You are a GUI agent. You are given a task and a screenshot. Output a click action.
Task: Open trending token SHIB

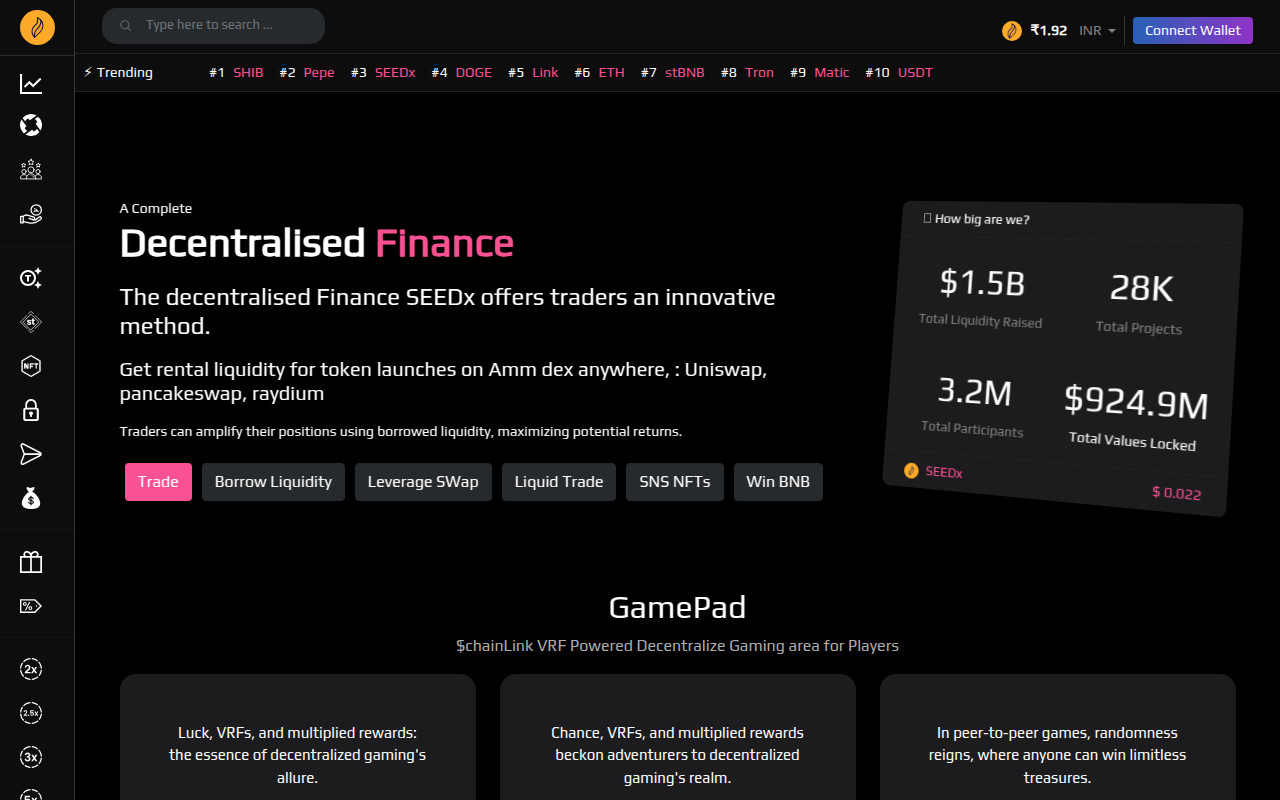coord(248,72)
